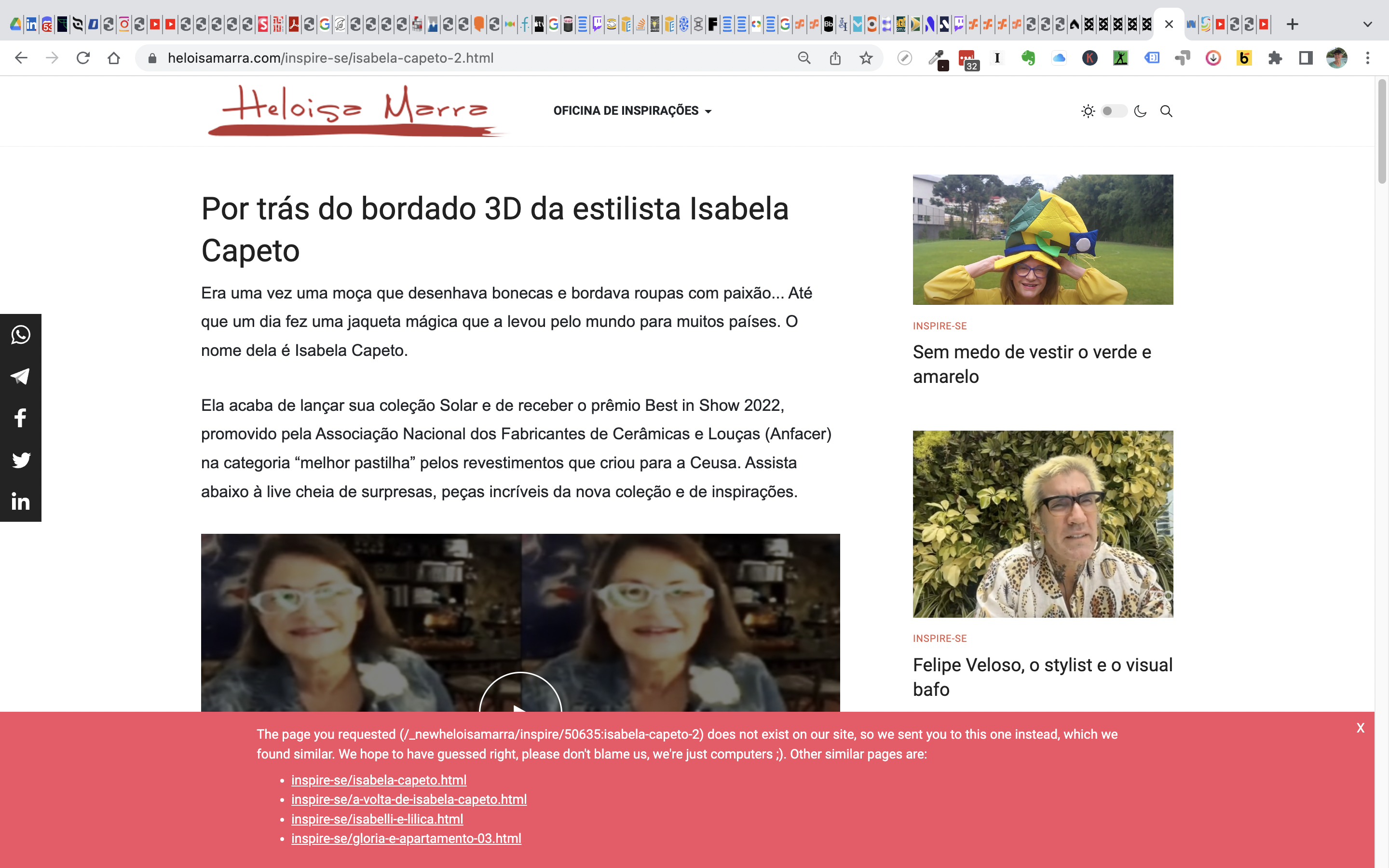Click the sun light theme icon
This screenshot has width=1389, height=868.
[1088, 111]
